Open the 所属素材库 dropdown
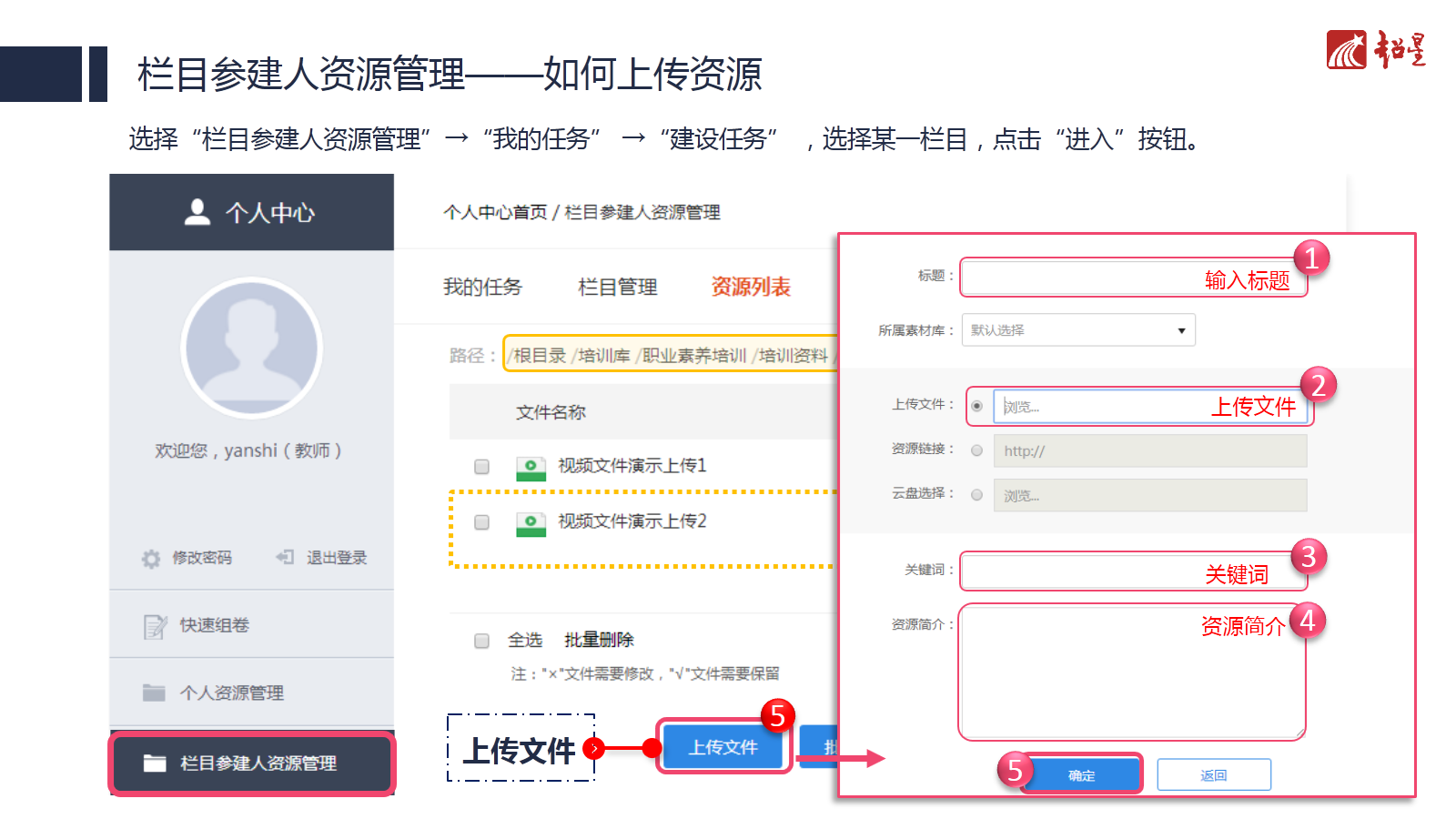The width and height of the screenshot is (1456, 819). [1078, 330]
